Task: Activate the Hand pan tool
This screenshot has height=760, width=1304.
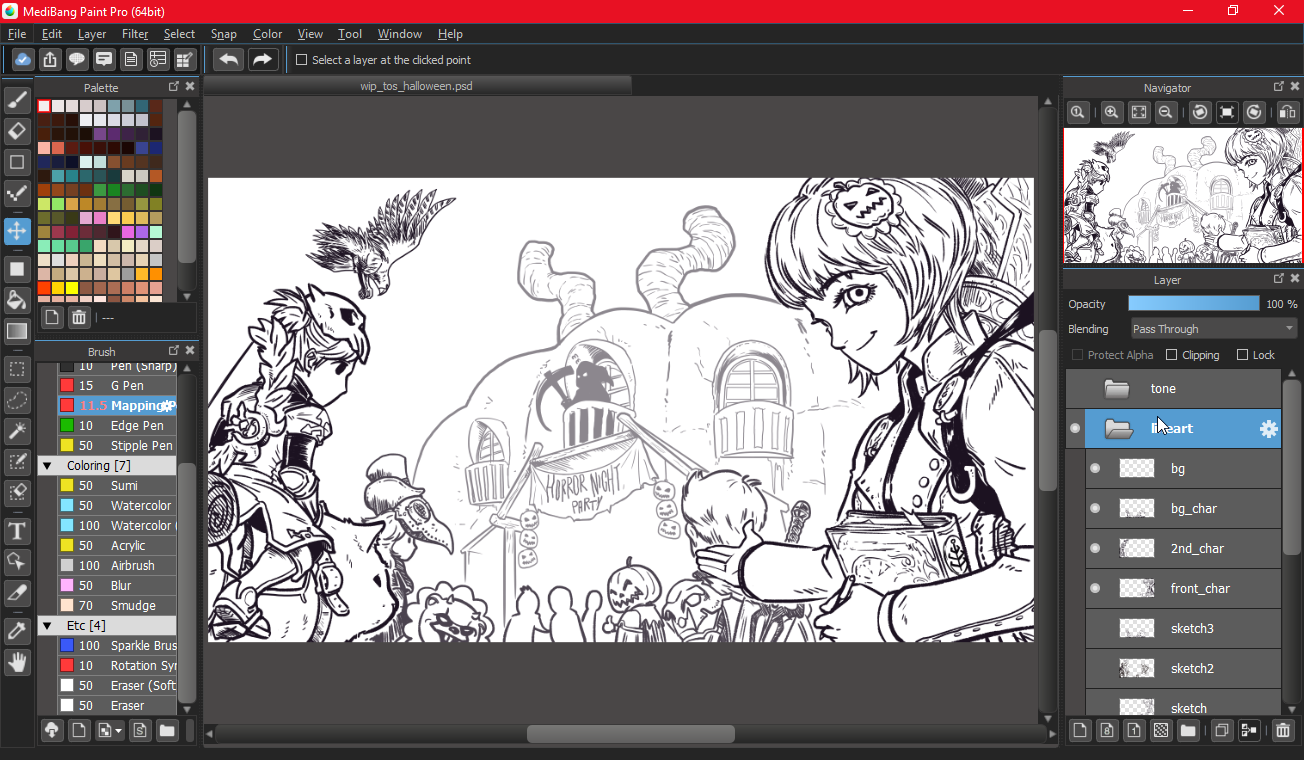Action: click(x=17, y=662)
